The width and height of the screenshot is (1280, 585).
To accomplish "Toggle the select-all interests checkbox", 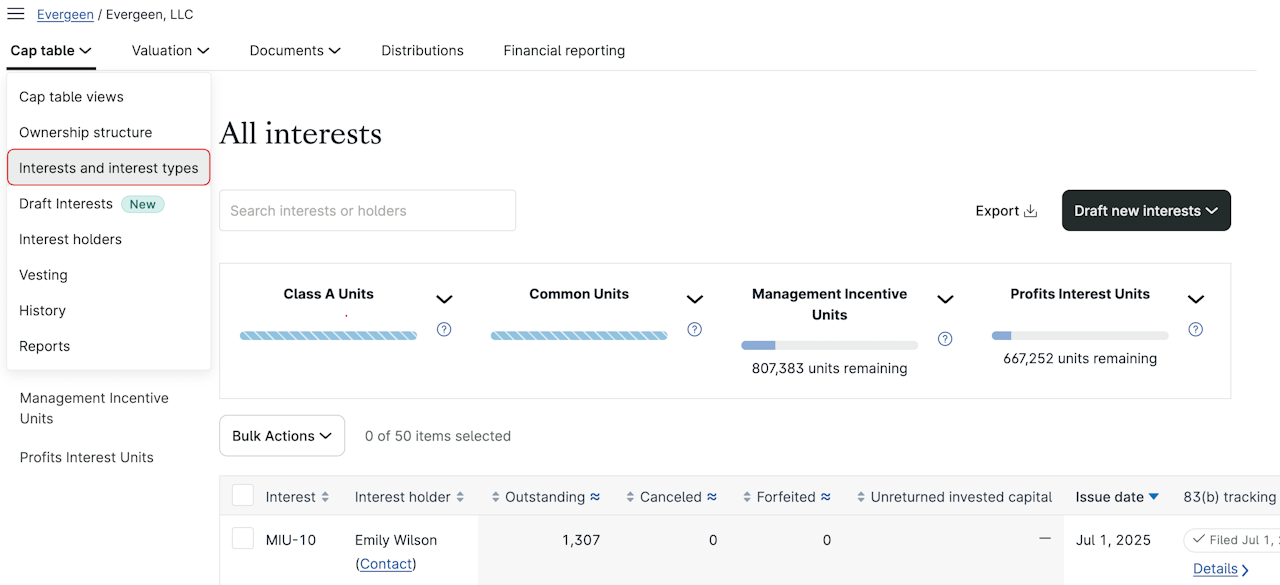I will point(243,495).
